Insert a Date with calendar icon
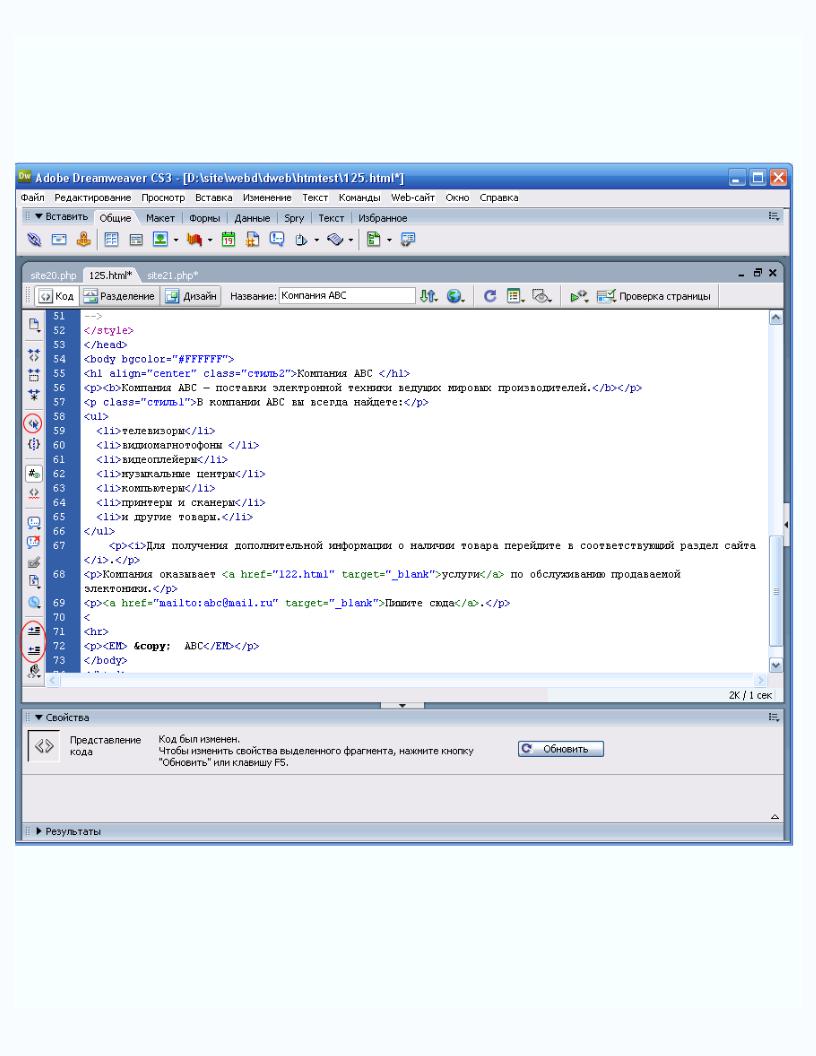Screen dimensions: 816x1056 coord(228,240)
